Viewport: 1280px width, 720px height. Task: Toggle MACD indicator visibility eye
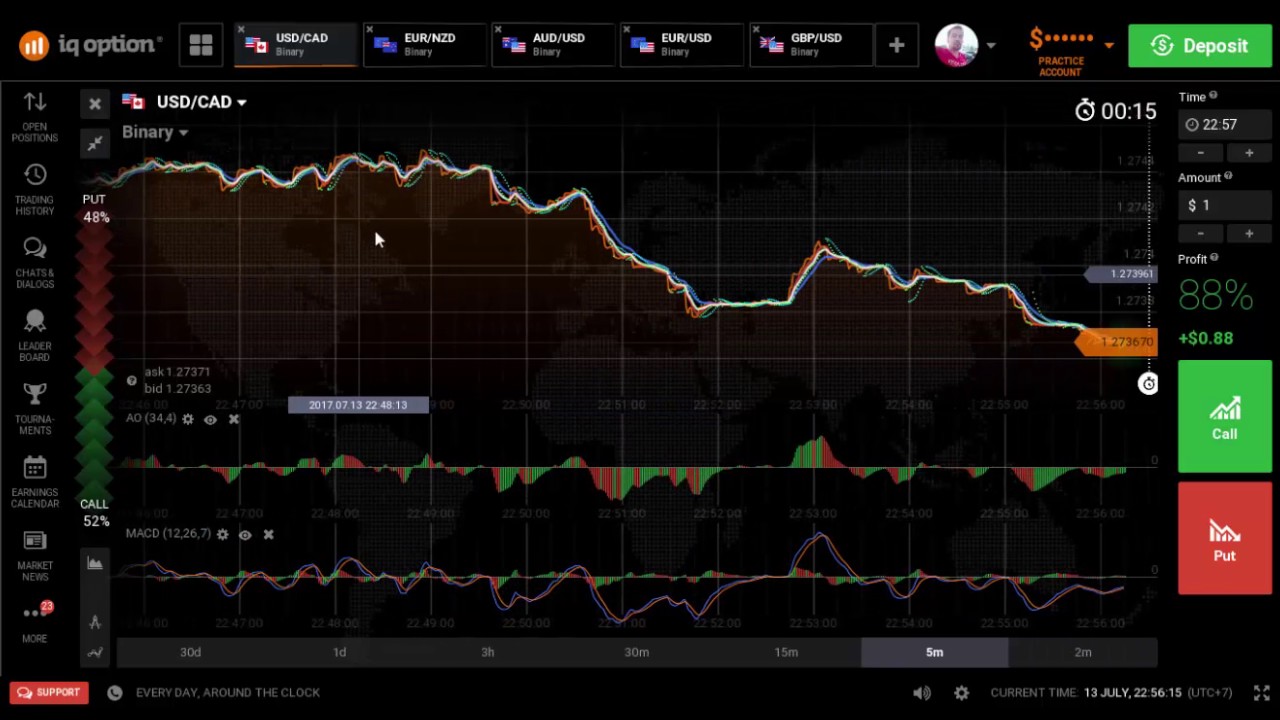[245, 535]
